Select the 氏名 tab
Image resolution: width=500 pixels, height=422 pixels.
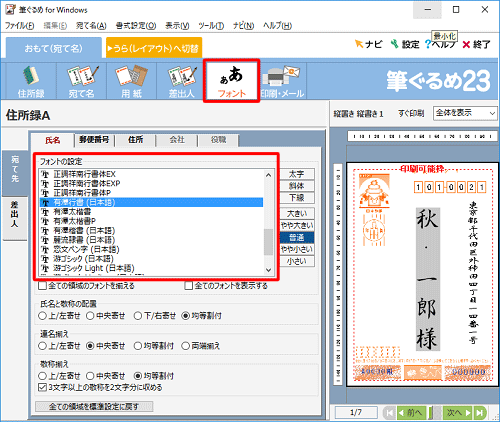click(53, 140)
